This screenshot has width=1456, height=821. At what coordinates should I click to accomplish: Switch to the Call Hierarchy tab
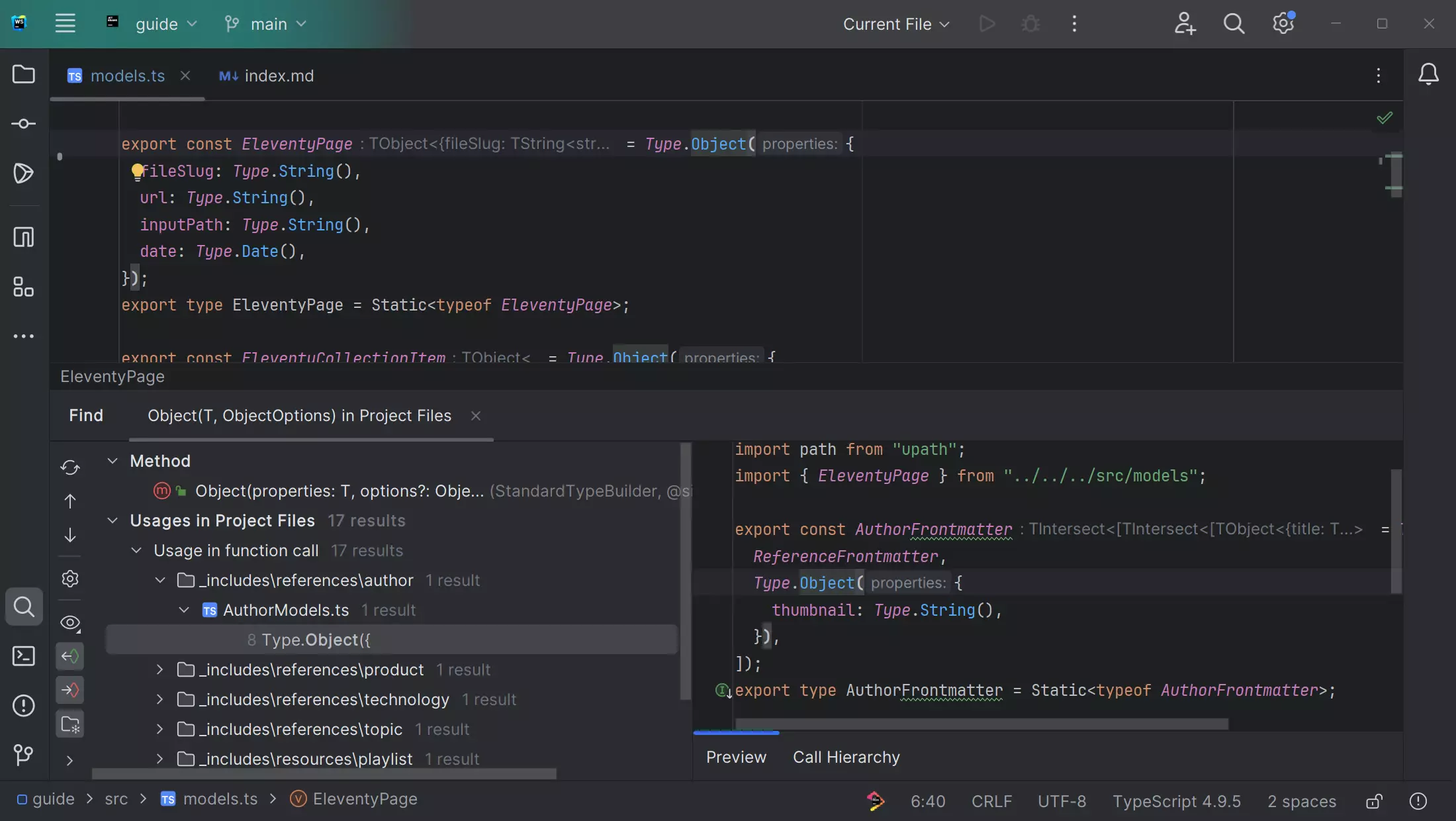[x=846, y=757]
